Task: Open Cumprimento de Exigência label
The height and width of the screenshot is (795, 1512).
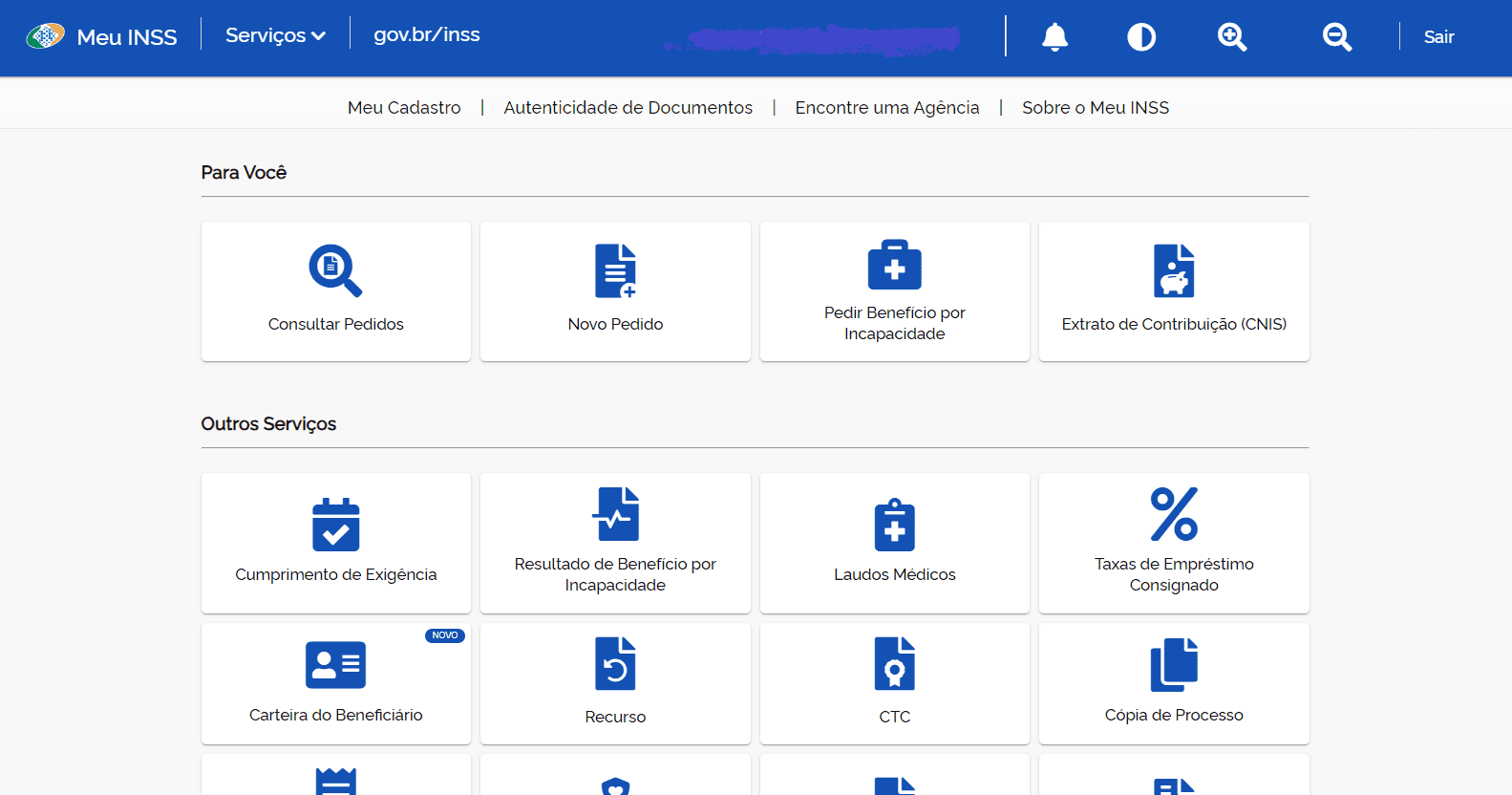Action: 336,575
